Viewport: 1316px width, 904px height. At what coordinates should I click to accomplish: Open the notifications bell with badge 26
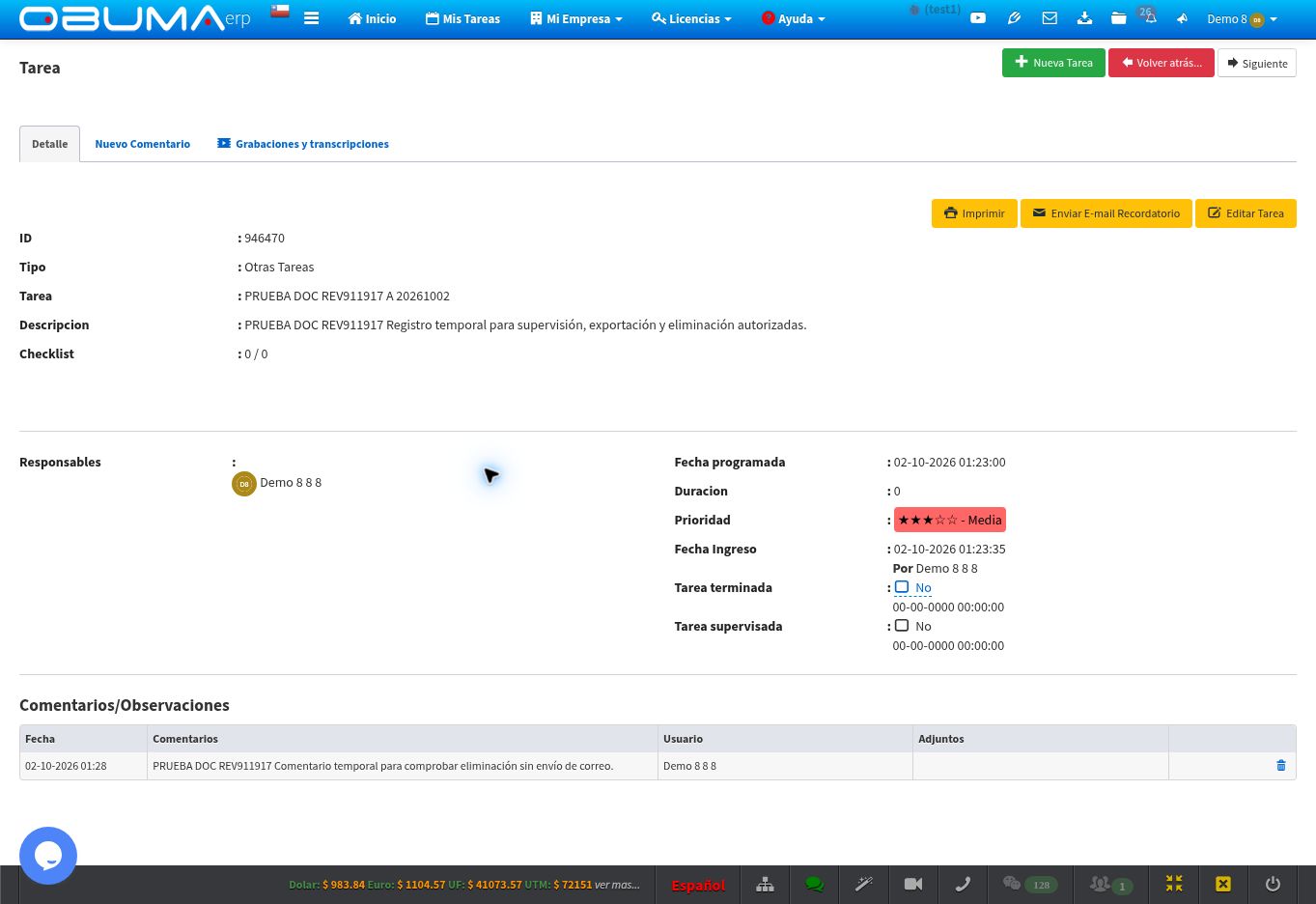(x=1150, y=17)
